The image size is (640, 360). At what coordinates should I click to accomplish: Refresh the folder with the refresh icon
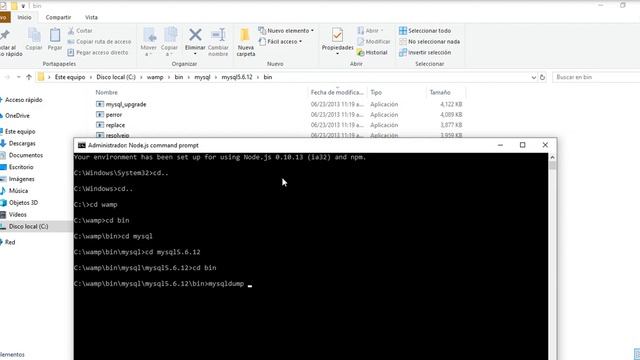click(x=542, y=77)
